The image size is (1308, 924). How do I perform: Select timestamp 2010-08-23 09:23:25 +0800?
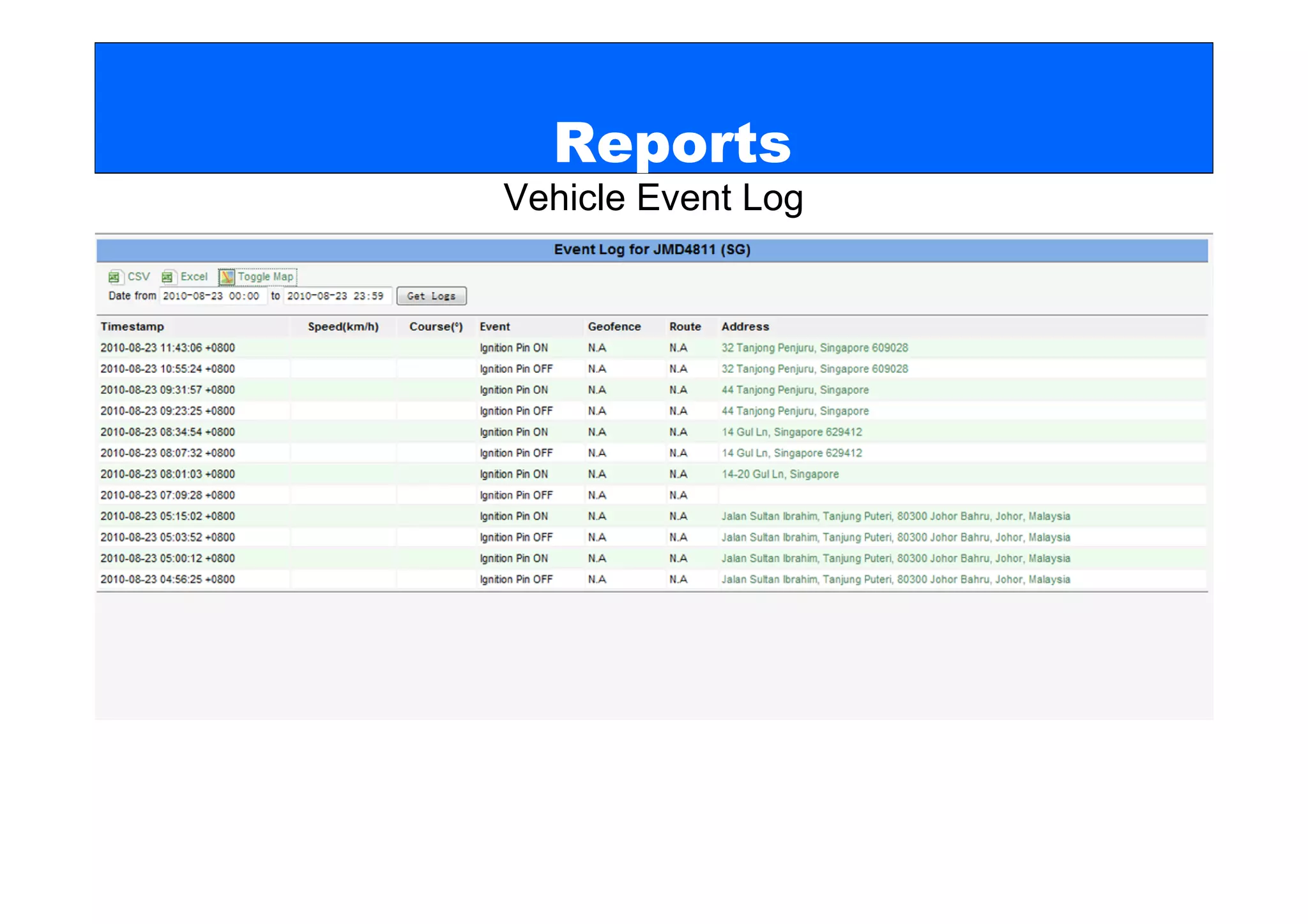click(x=167, y=411)
